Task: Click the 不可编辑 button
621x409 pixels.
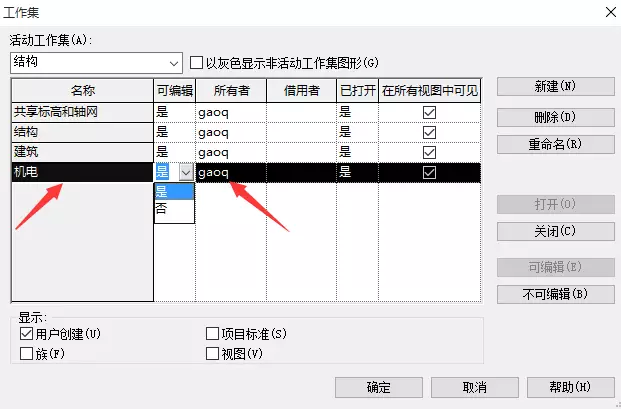Action: tap(555, 294)
